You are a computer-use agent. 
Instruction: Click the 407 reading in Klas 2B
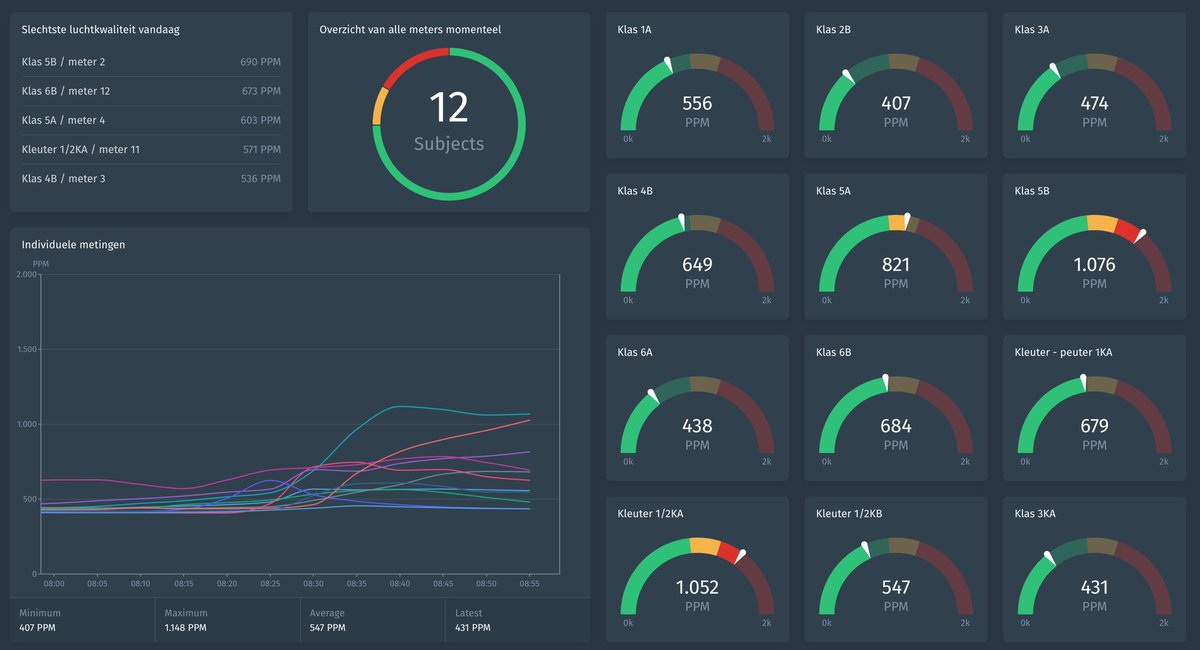tap(896, 103)
